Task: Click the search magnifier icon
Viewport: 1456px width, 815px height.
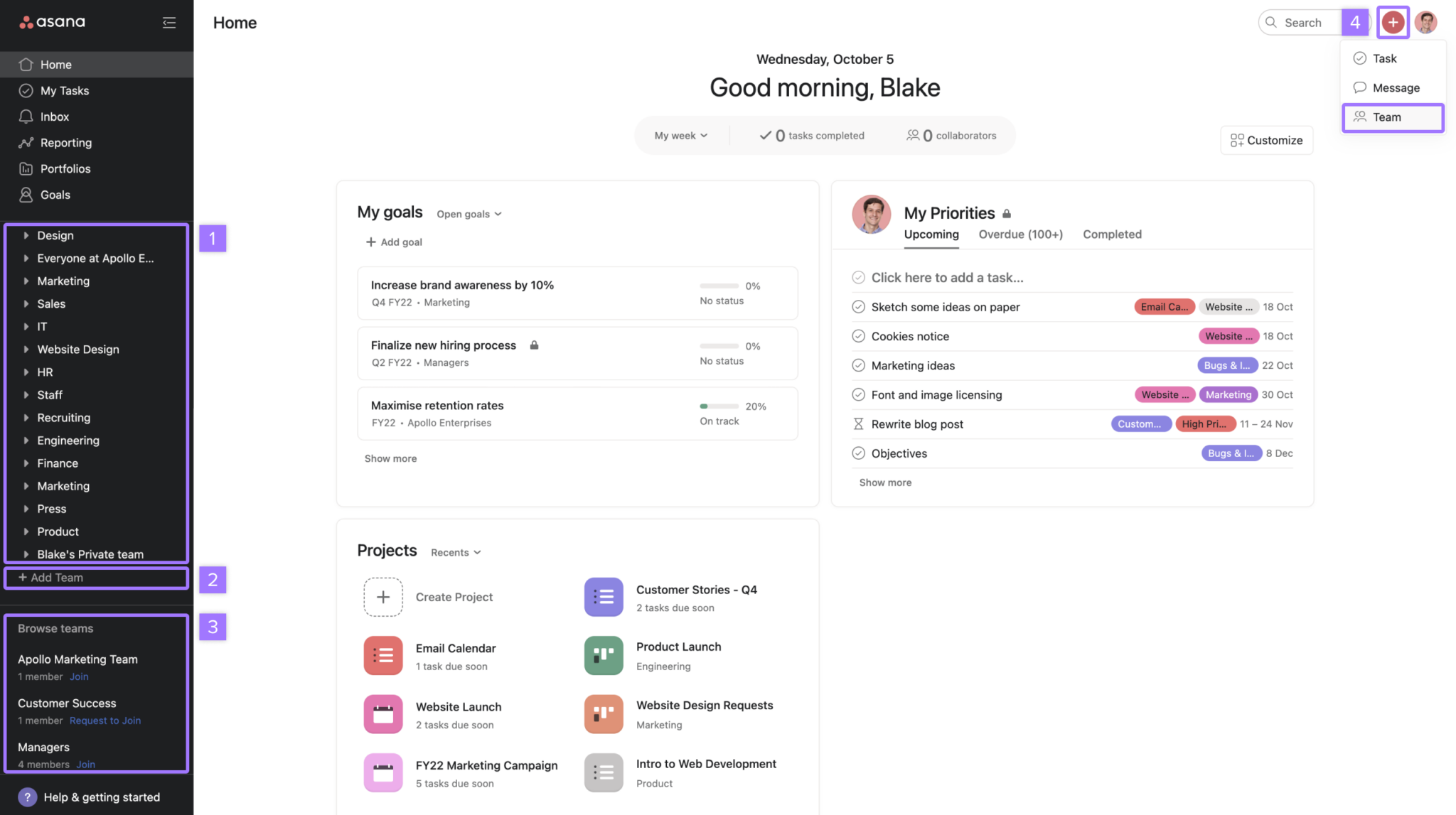Action: coord(1271,22)
